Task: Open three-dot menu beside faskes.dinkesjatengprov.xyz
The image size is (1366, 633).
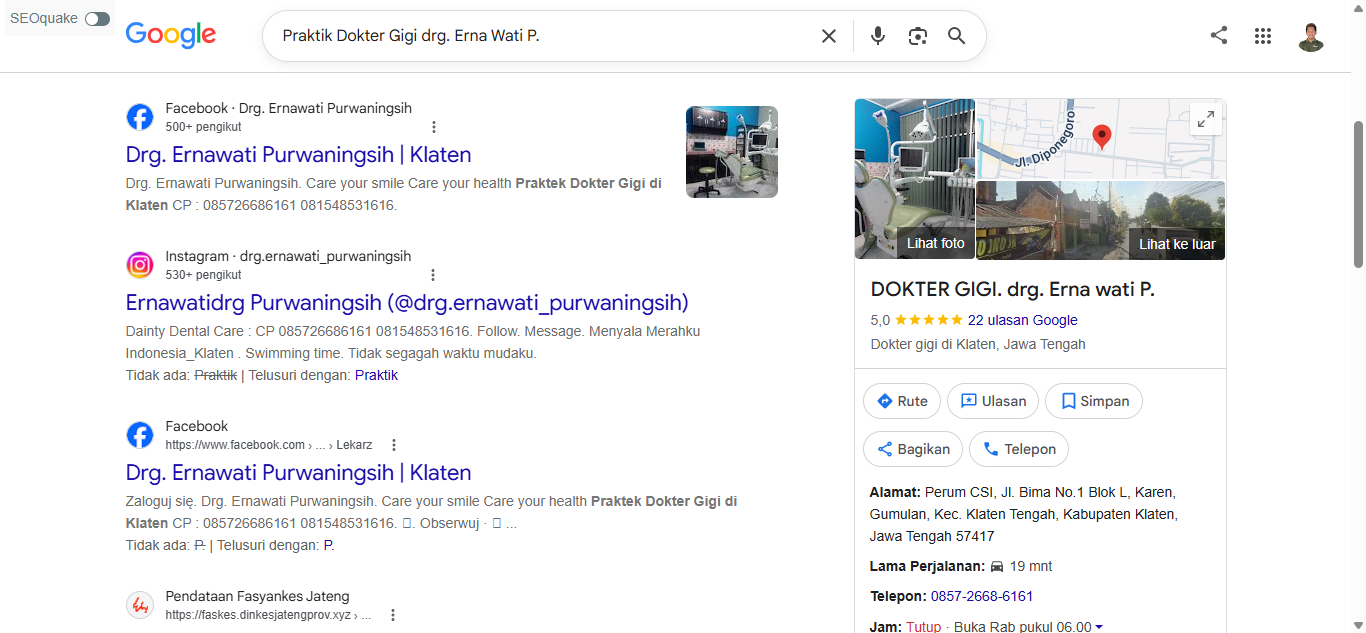Action: (393, 615)
